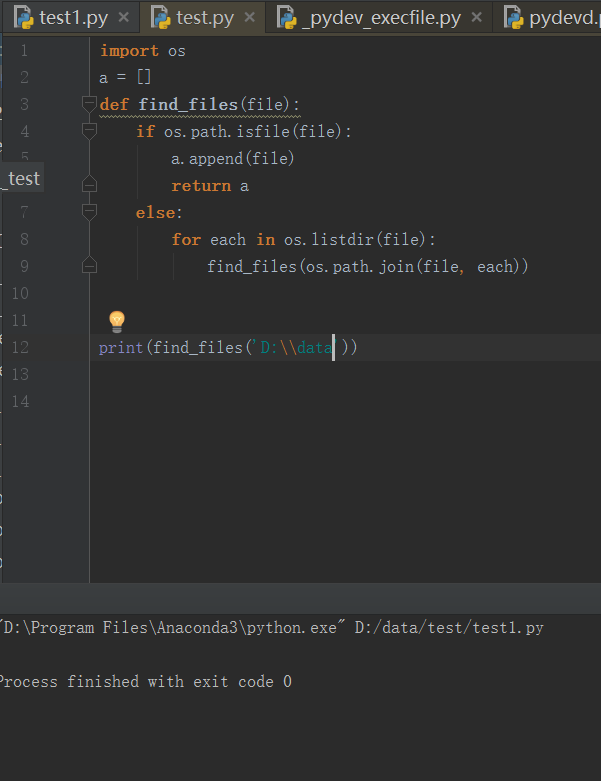The image size is (601, 781).
Task: Collapse the if os.path.isfile block
Action: pos(89,131)
